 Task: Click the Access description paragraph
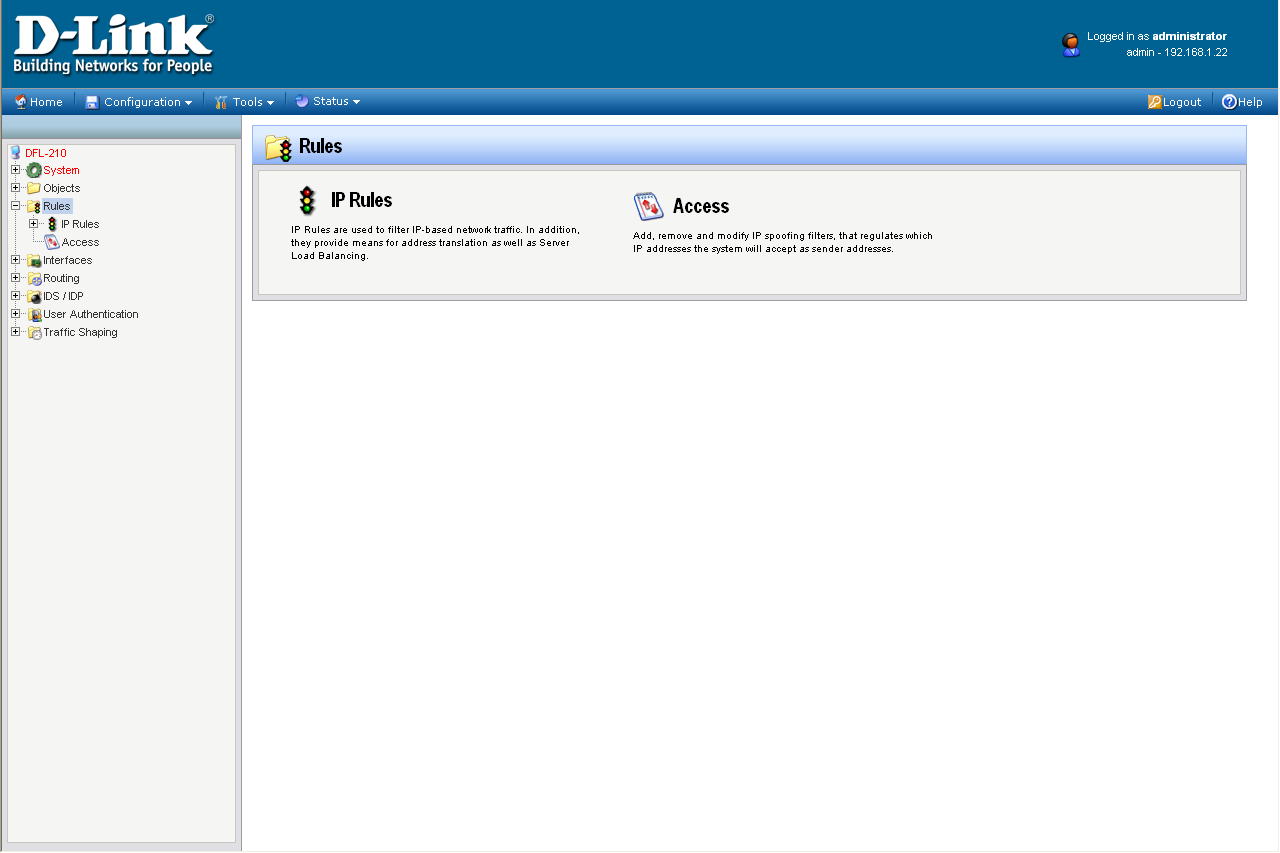[x=783, y=243]
